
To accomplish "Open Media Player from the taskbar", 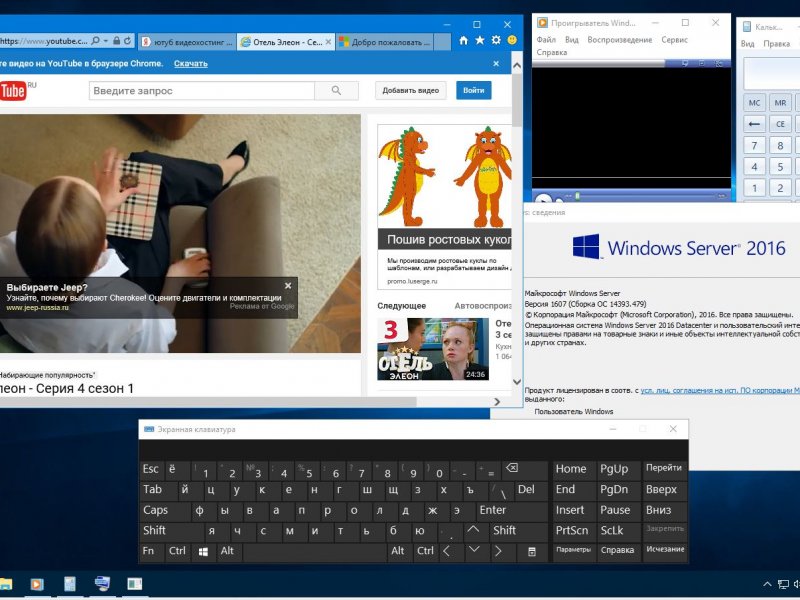I will pos(37,584).
